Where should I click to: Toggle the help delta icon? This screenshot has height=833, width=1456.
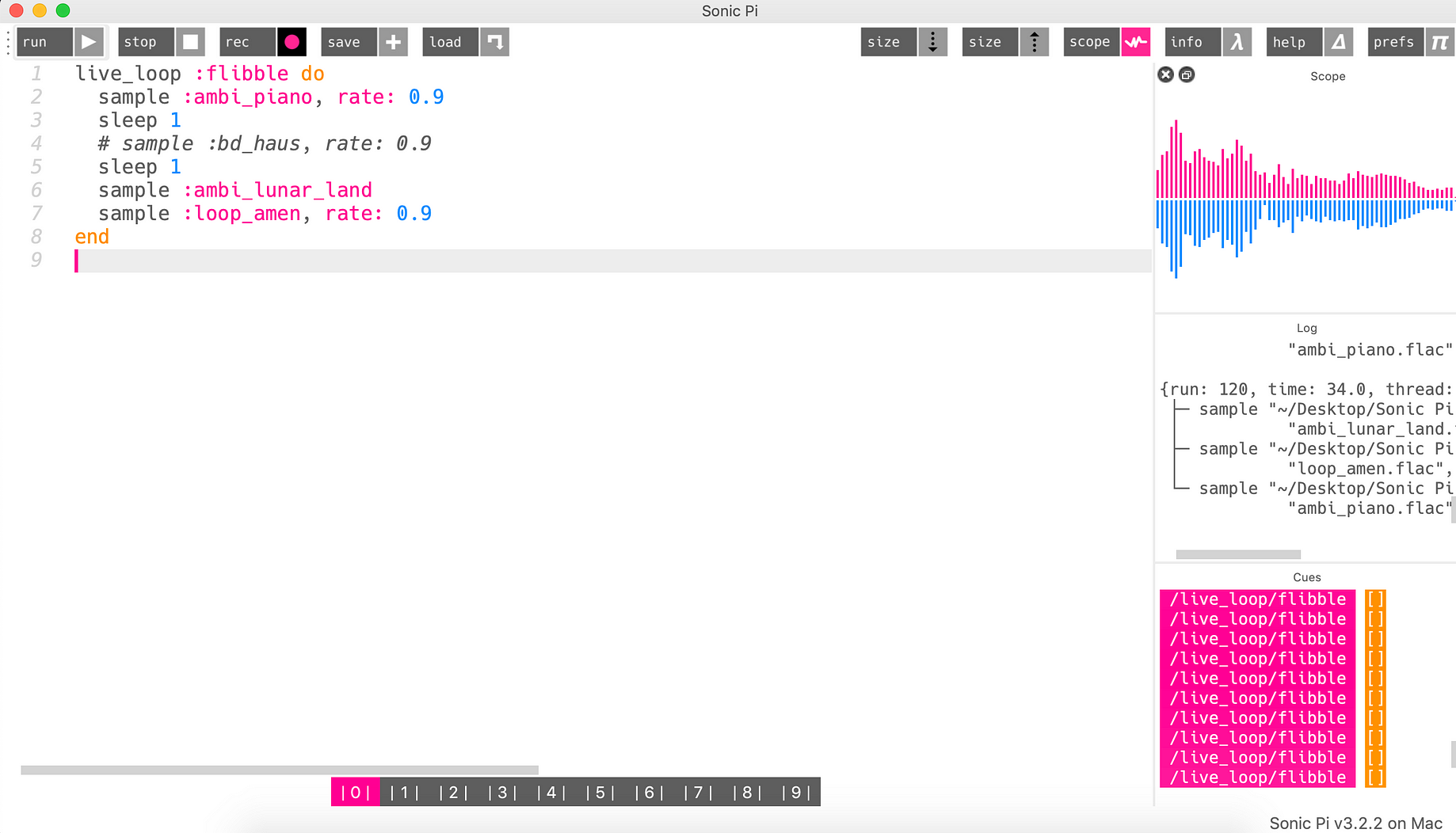[1339, 42]
